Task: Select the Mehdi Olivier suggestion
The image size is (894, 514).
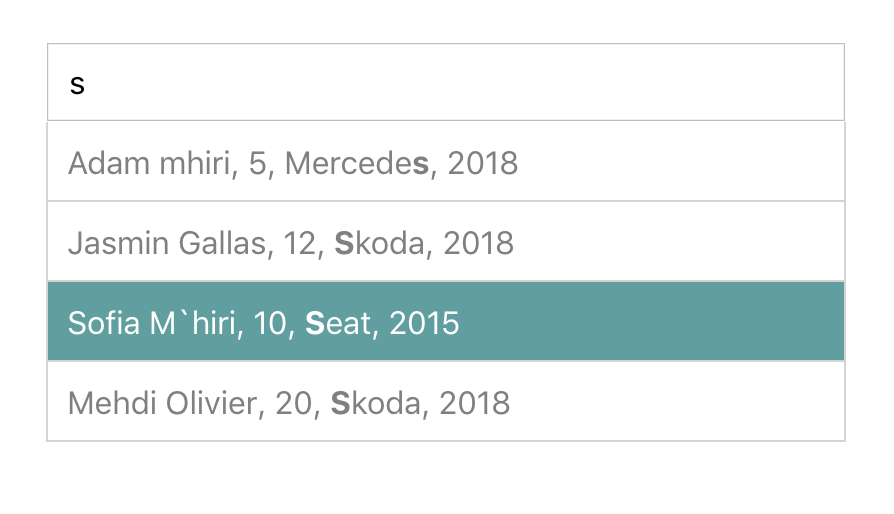Action: 446,402
